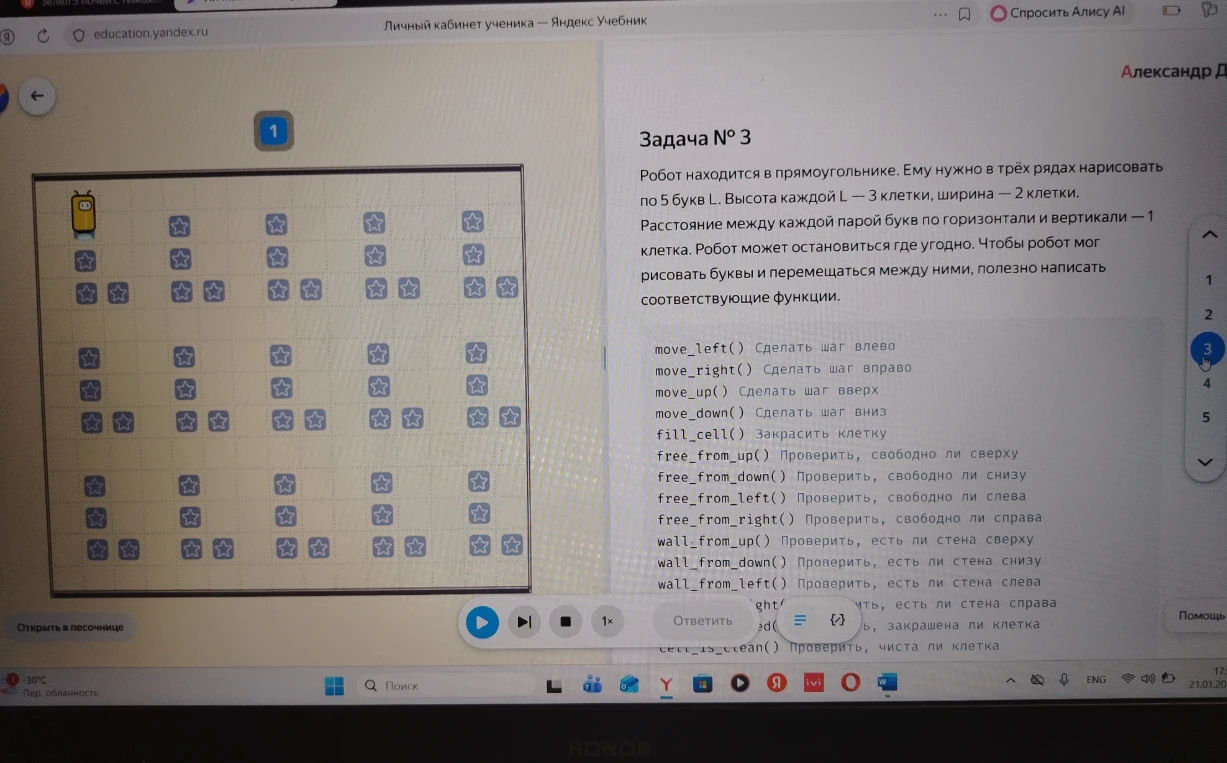Click the free_from_up() command text
The image size is (1227, 763).
[x=714, y=455]
